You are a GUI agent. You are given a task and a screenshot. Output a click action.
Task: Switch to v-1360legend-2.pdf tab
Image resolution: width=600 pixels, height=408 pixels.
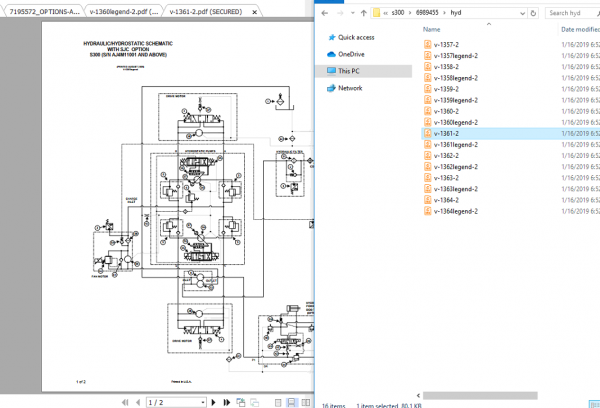click(x=123, y=10)
